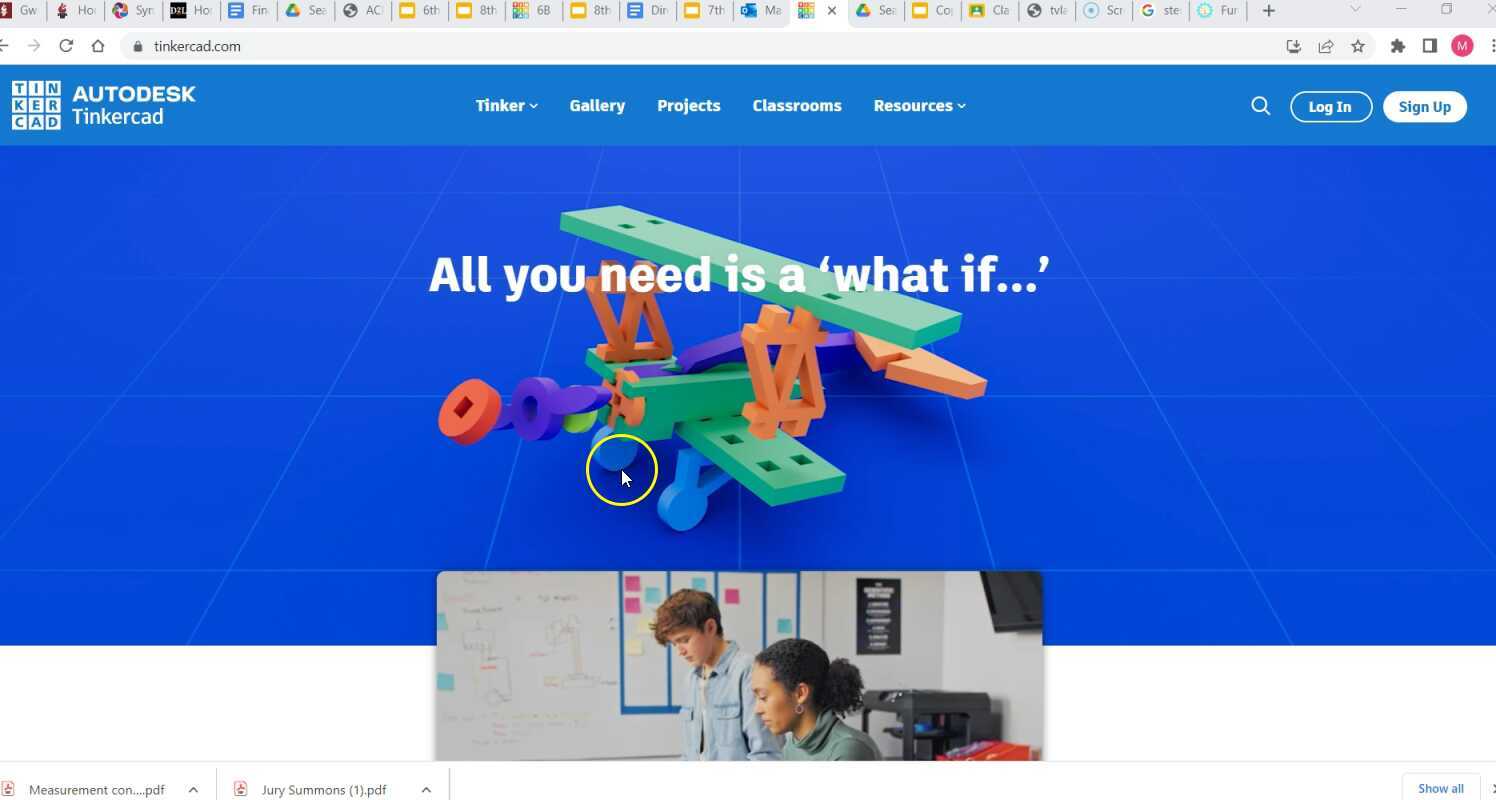The width and height of the screenshot is (1496, 800).
Task: Open the Resources dropdown
Action: (x=917, y=105)
